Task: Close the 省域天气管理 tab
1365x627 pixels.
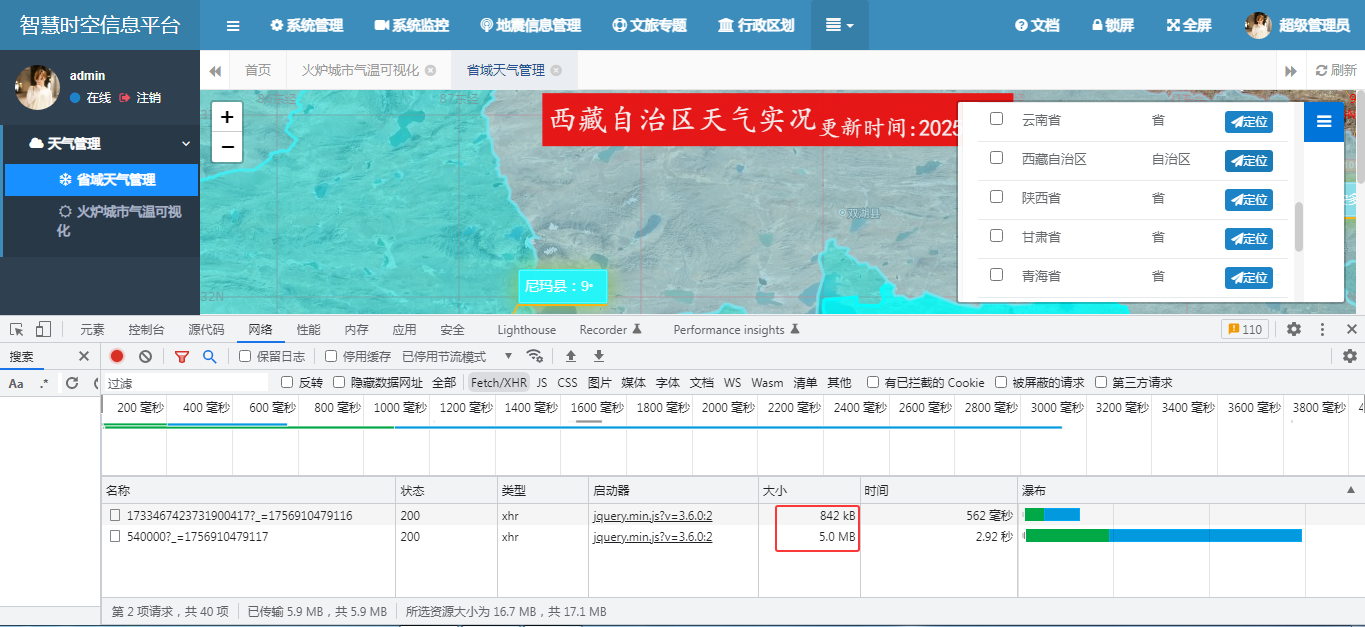Action: click(556, 70)
